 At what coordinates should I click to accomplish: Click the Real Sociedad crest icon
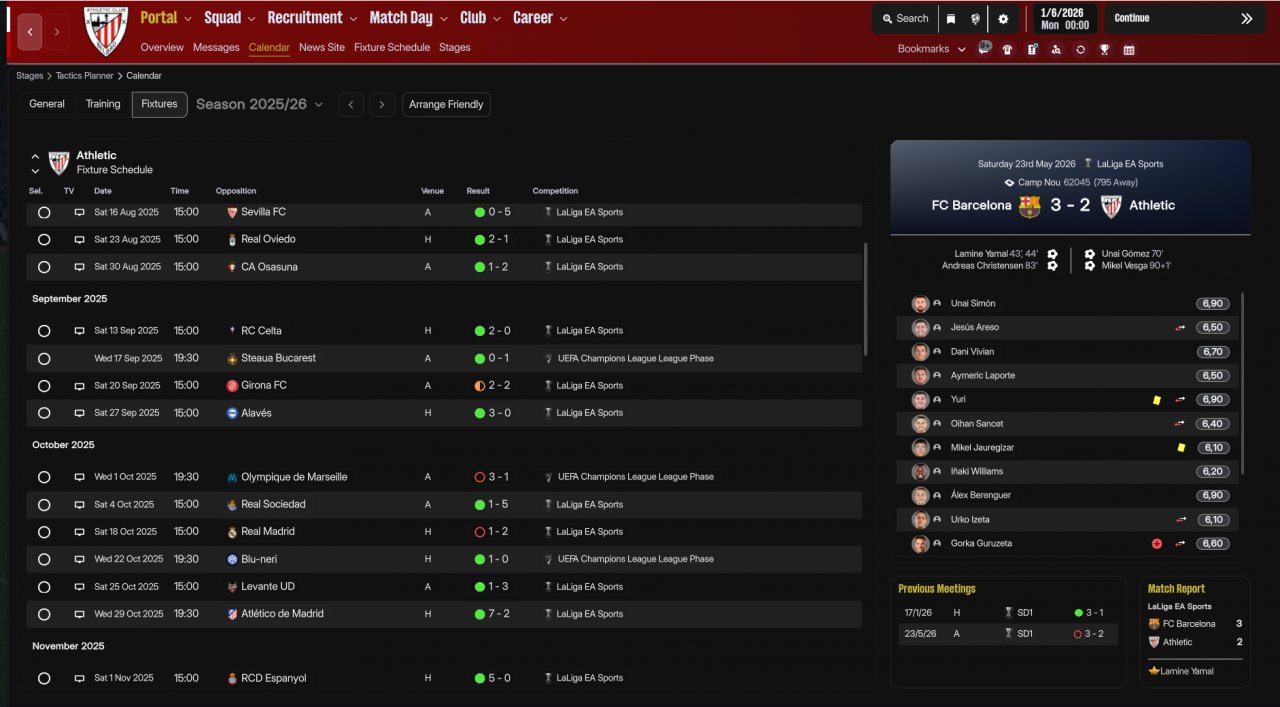pyautogui.click(x=232, y=505)
